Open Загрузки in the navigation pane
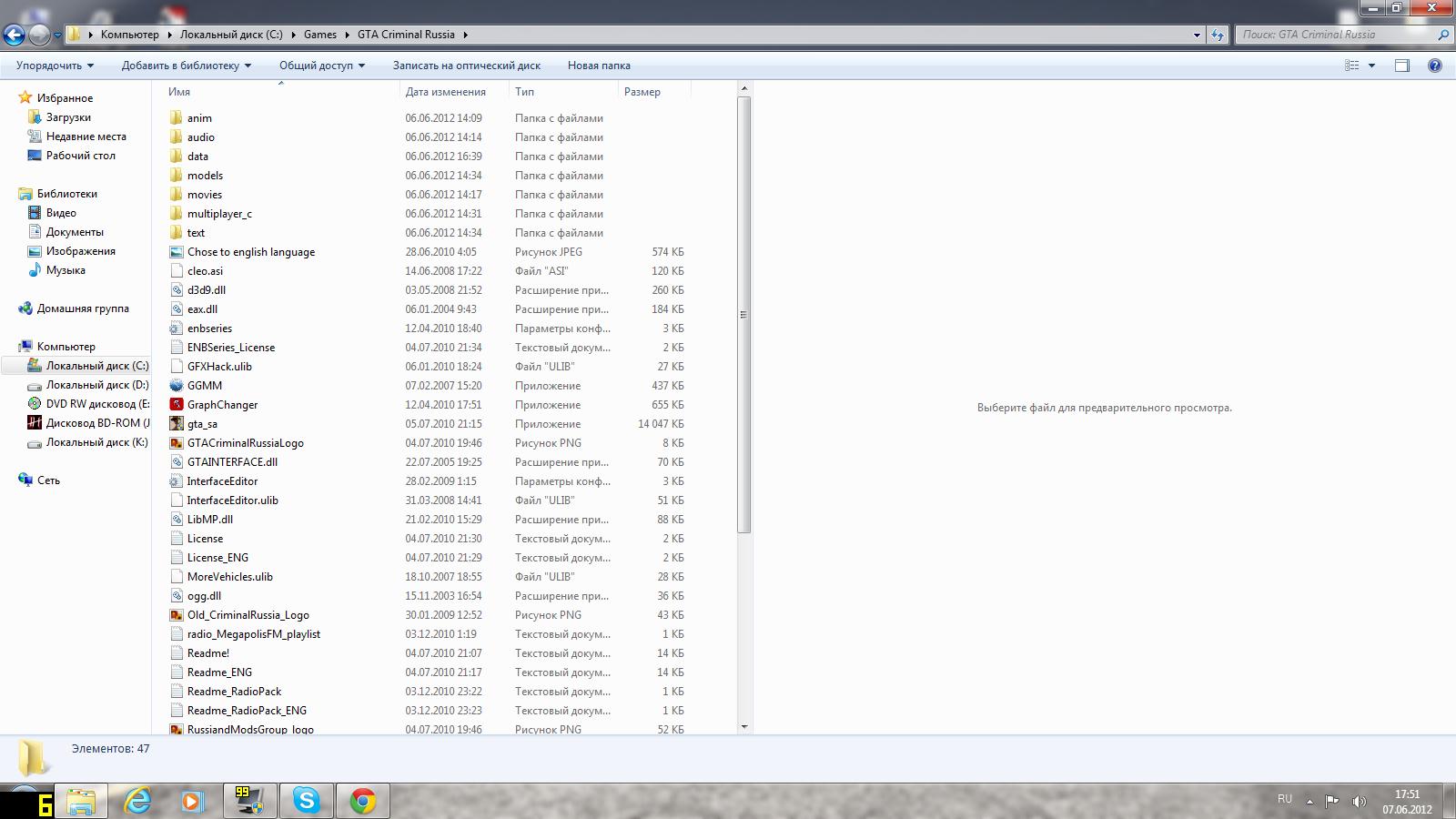 pos(68,117)
